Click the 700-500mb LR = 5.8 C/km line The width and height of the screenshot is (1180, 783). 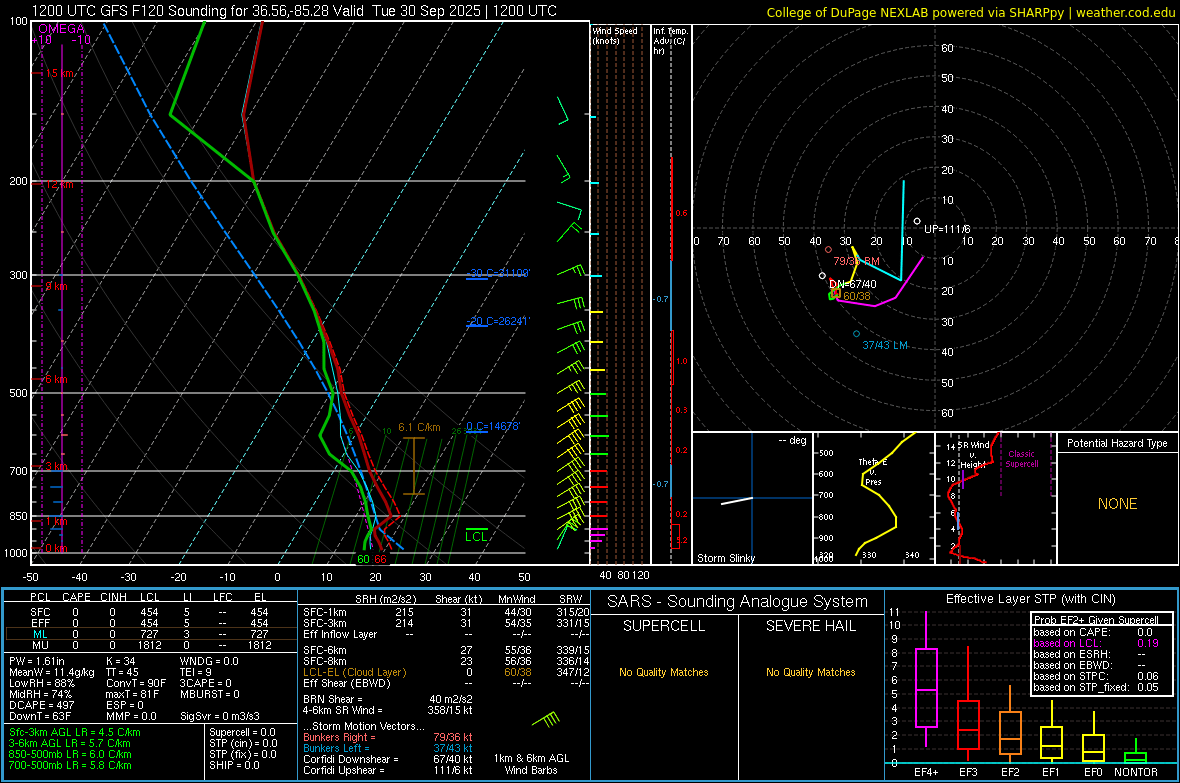tap(70, 765)
